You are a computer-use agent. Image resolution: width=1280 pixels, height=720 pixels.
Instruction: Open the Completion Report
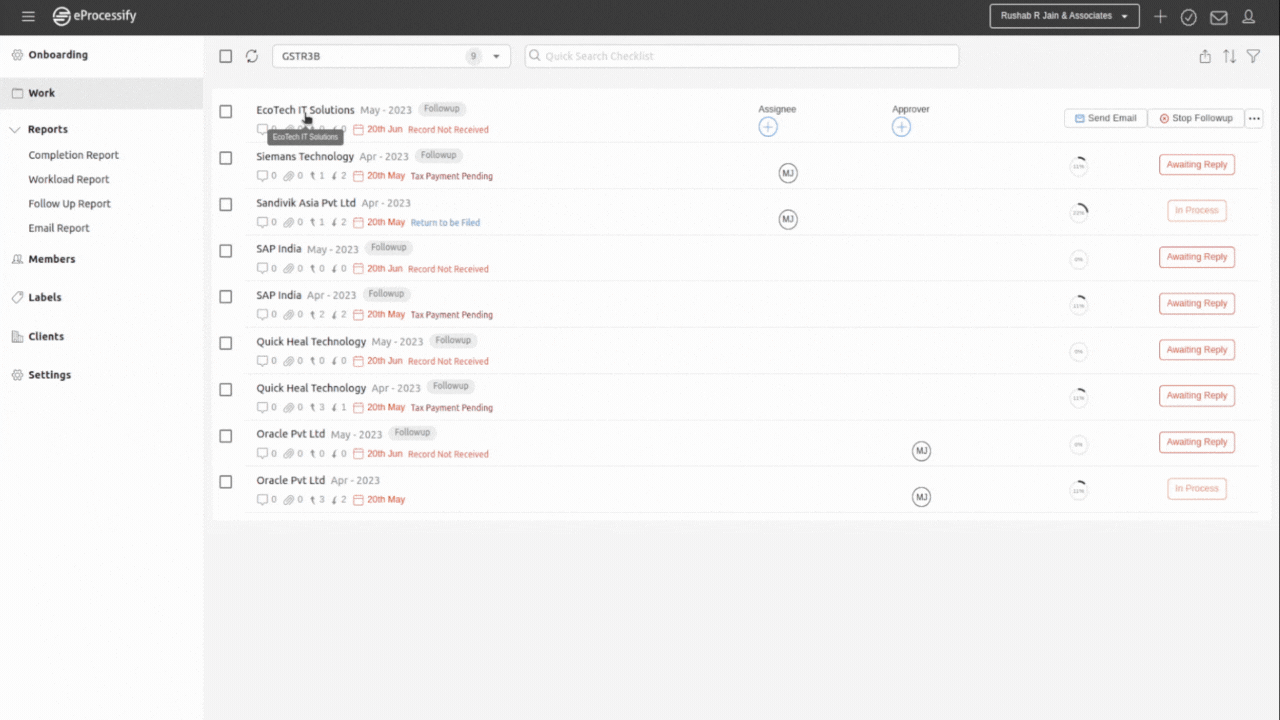click(73, 155)
